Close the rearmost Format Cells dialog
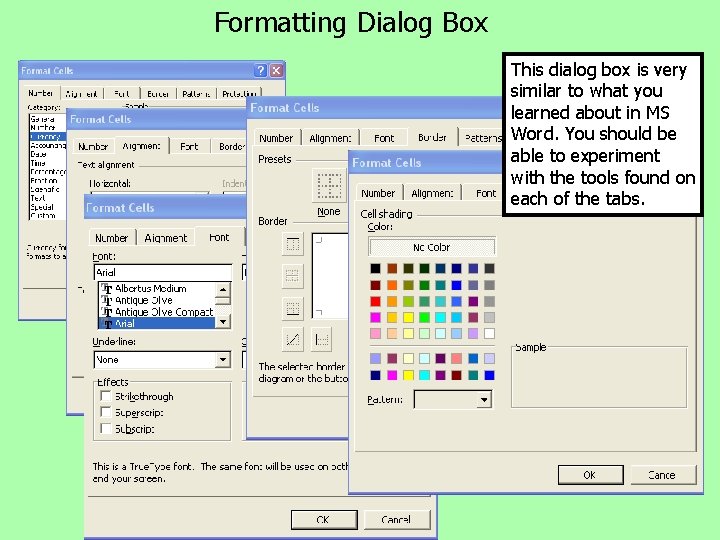Screen dimensions: 720x540 click(x=276, y=70)
